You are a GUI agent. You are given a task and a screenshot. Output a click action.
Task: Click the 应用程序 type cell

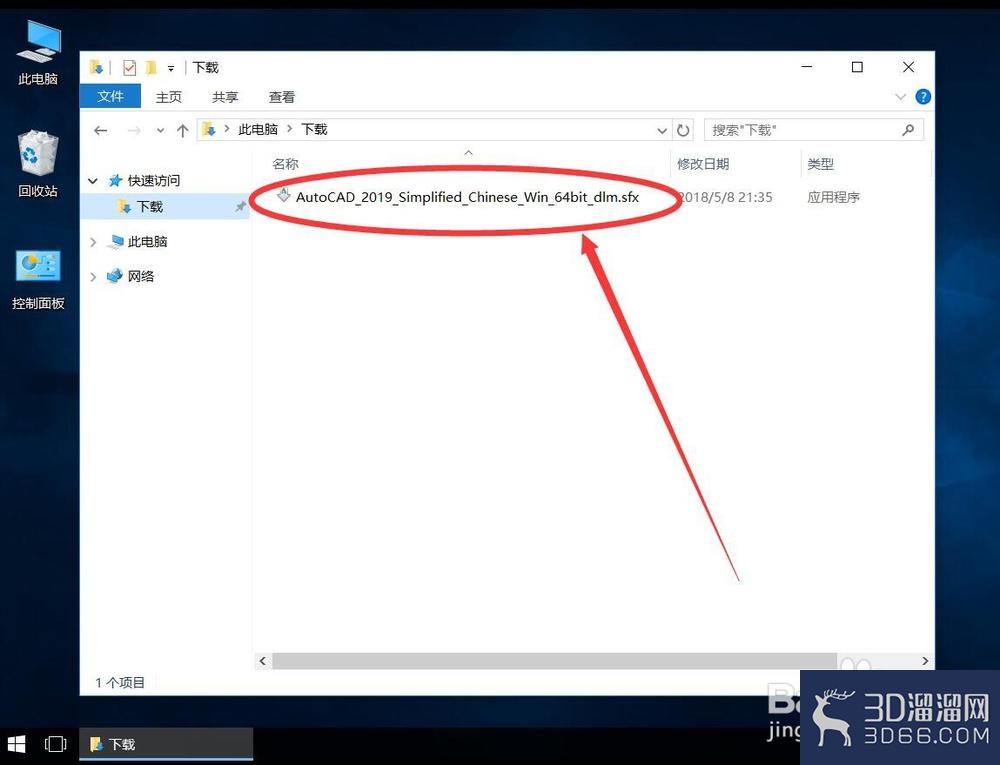[x=834, y=197]
